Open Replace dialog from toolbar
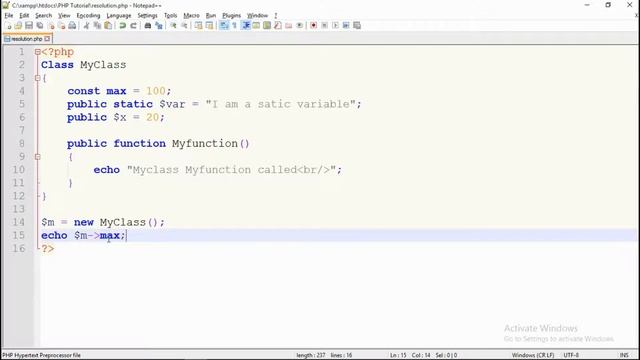This screenshot has height=360, width=640. coord(159,25)
